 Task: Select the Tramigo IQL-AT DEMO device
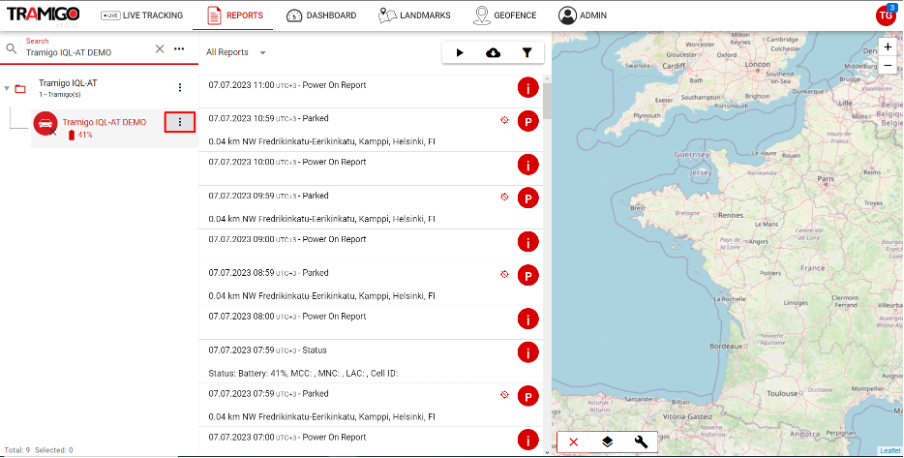(104, 122)
